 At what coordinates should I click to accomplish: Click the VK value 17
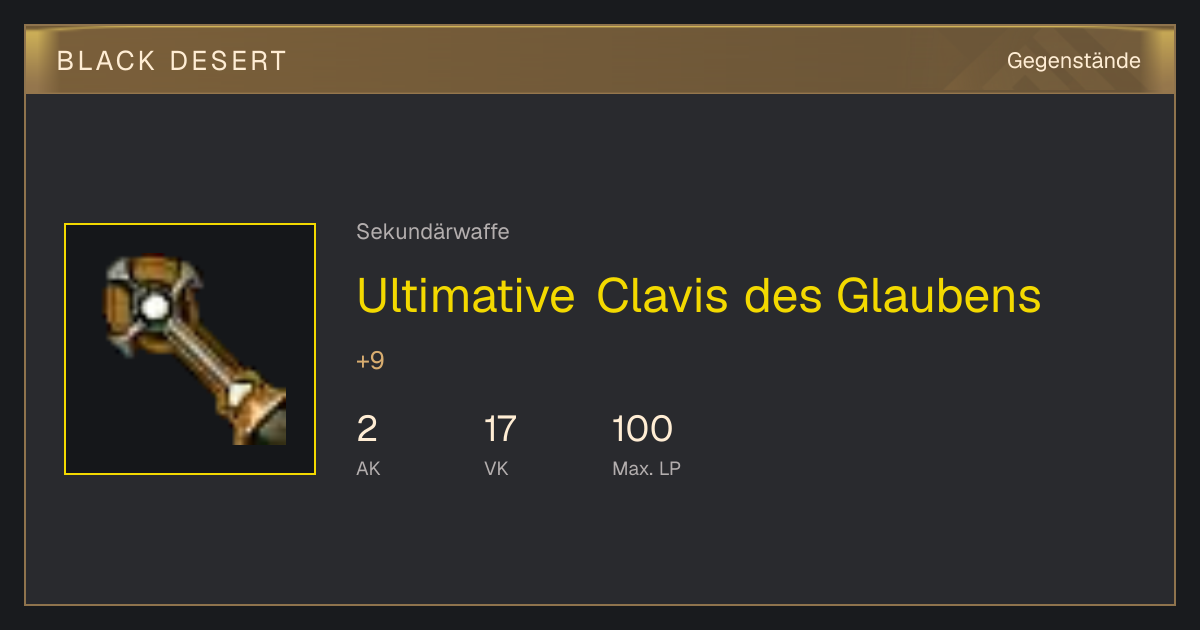tap(500, 429)
